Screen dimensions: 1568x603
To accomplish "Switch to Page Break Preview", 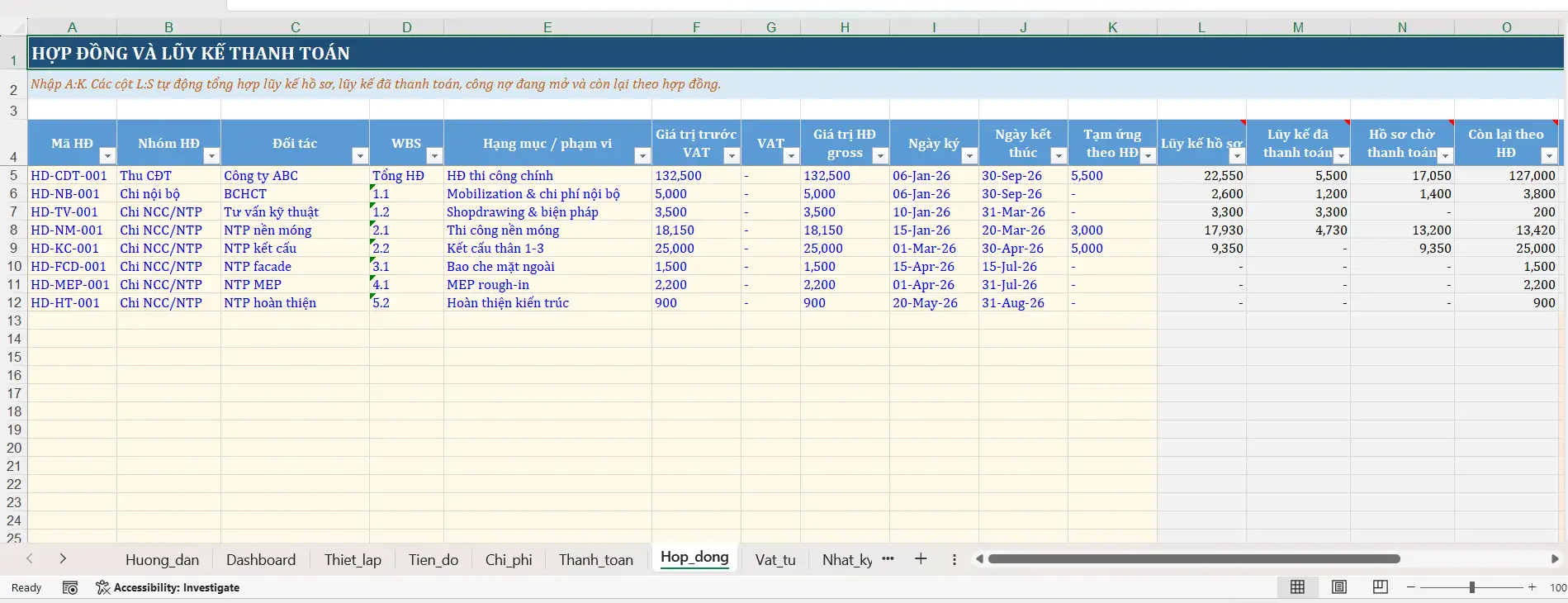I will [x=1380, y=587].
